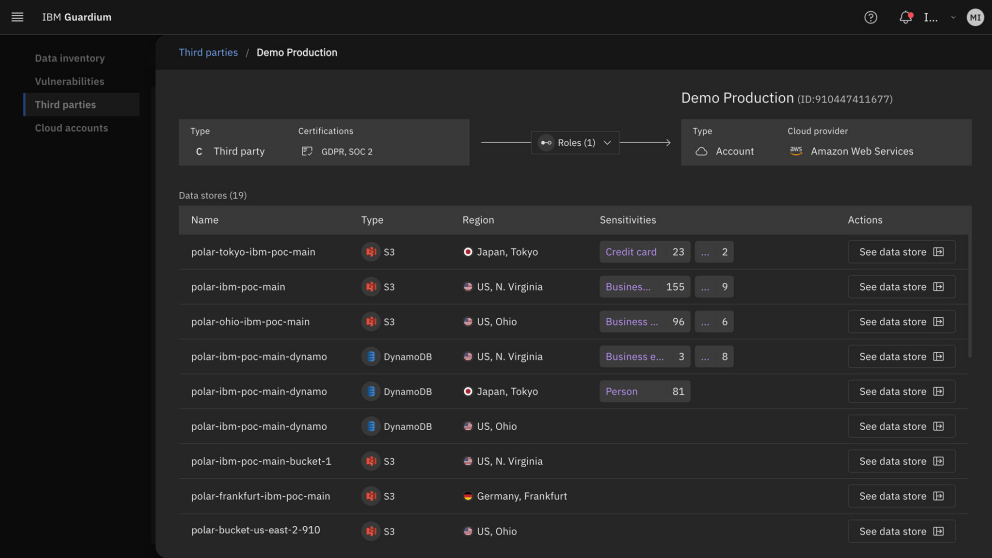Click the Business ... 96 sensitivity tag
Image resolution: width=992 pixels, height=558 pixels.
[645, 321]
